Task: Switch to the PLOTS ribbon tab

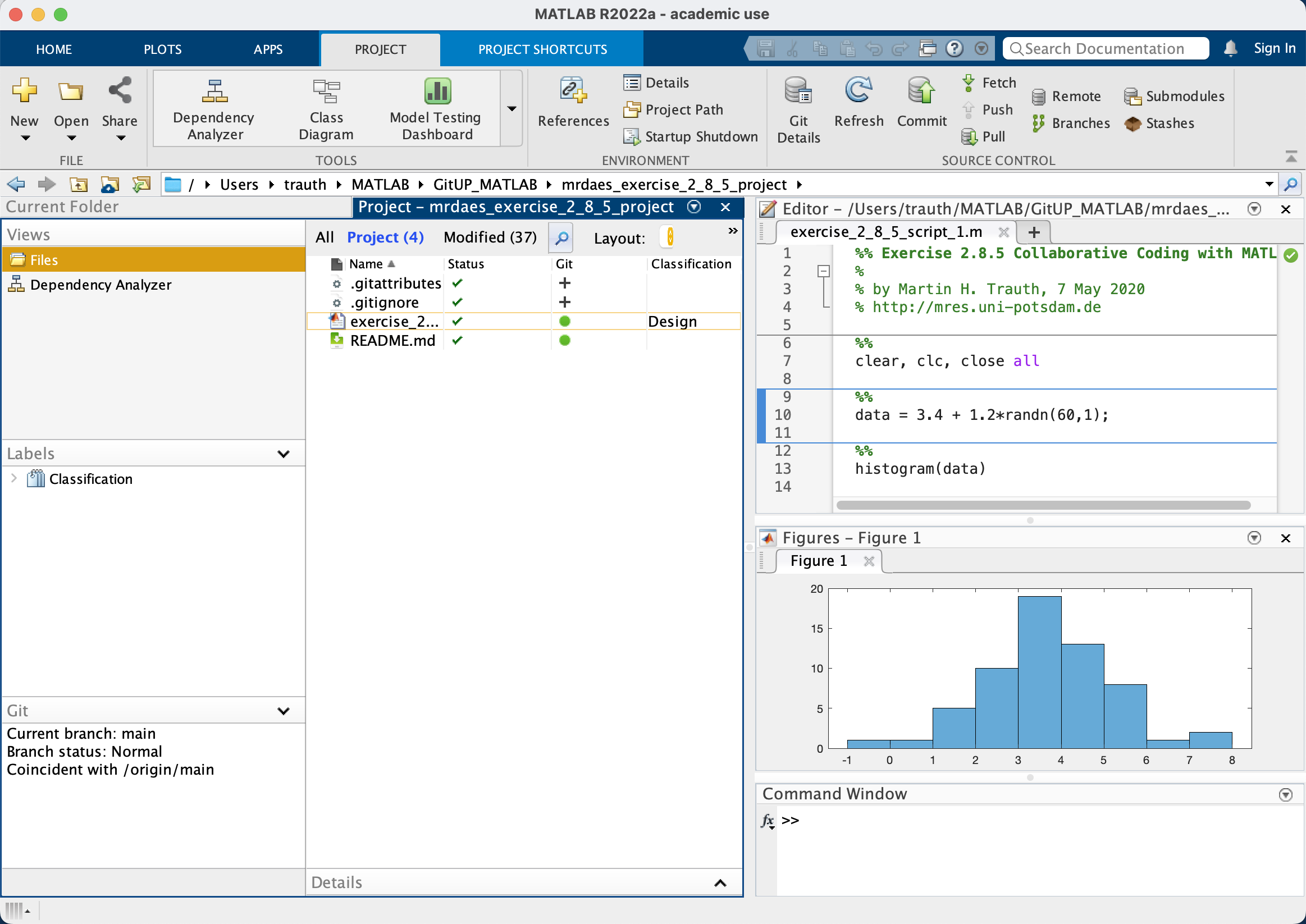Action: pos(162,49)
